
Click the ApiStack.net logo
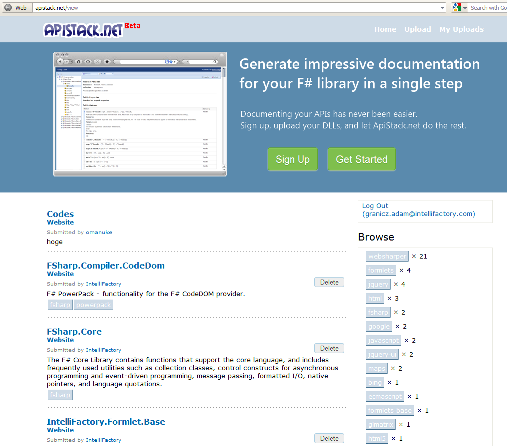pos(83,30)
